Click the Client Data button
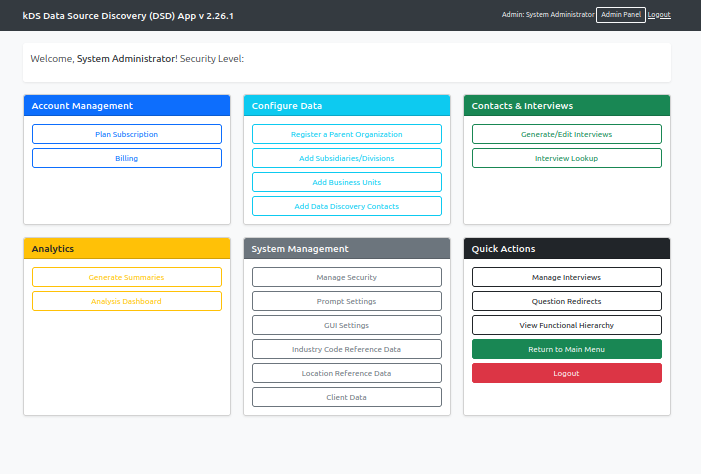This screenshot has height=474, width=701. click(x=346, y=397)
